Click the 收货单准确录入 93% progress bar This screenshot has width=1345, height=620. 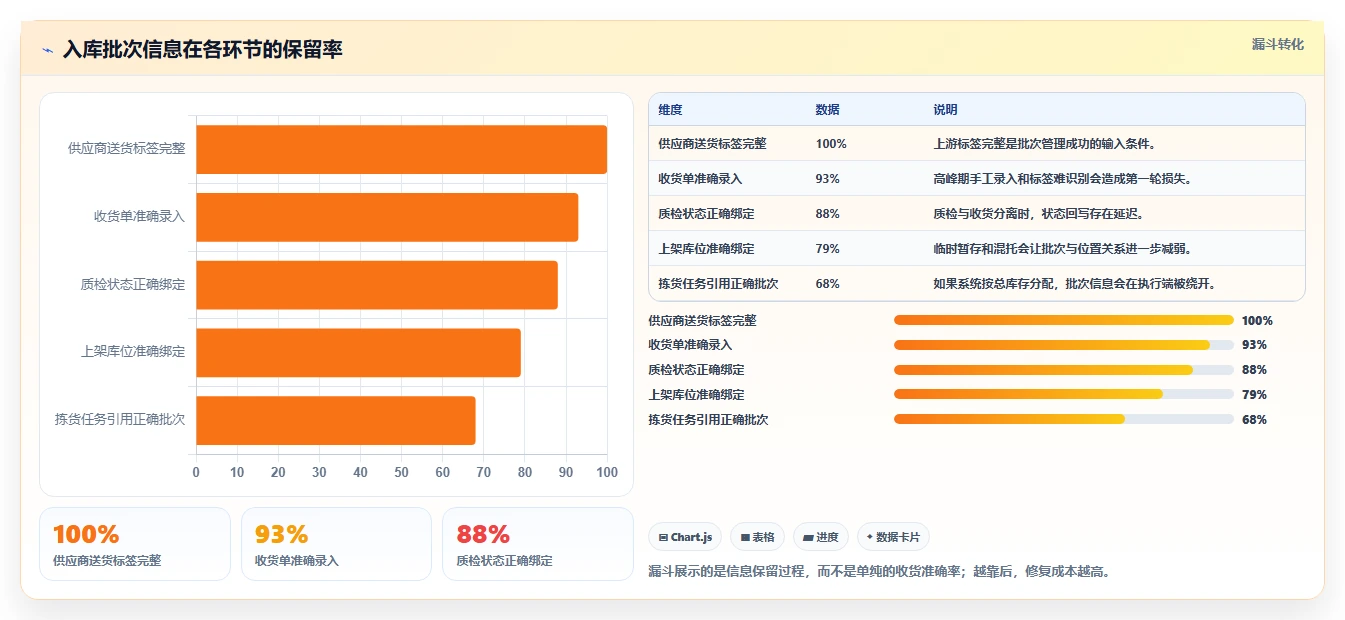tap(1063, 345)
